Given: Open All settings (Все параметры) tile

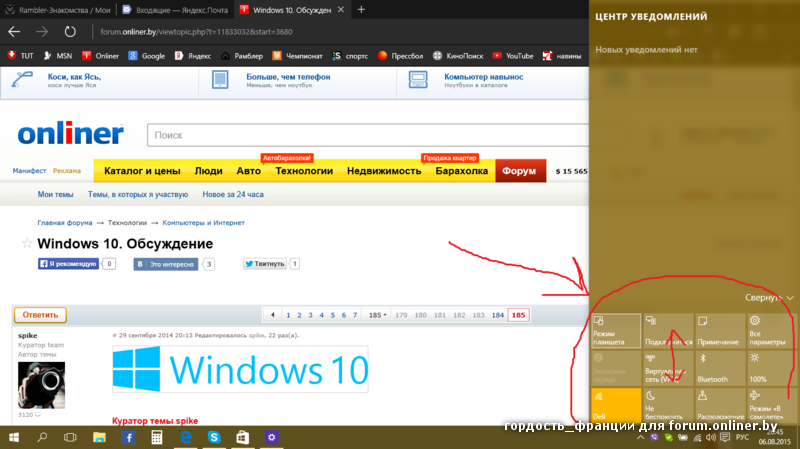Looking at the screenshot, I should click(x=772, y=331).
